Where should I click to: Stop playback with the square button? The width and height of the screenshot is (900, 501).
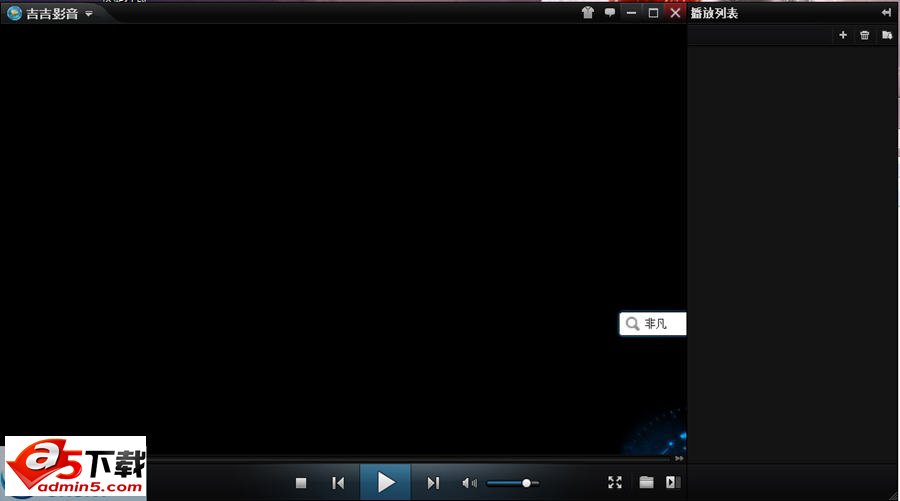tap(301, 483)
